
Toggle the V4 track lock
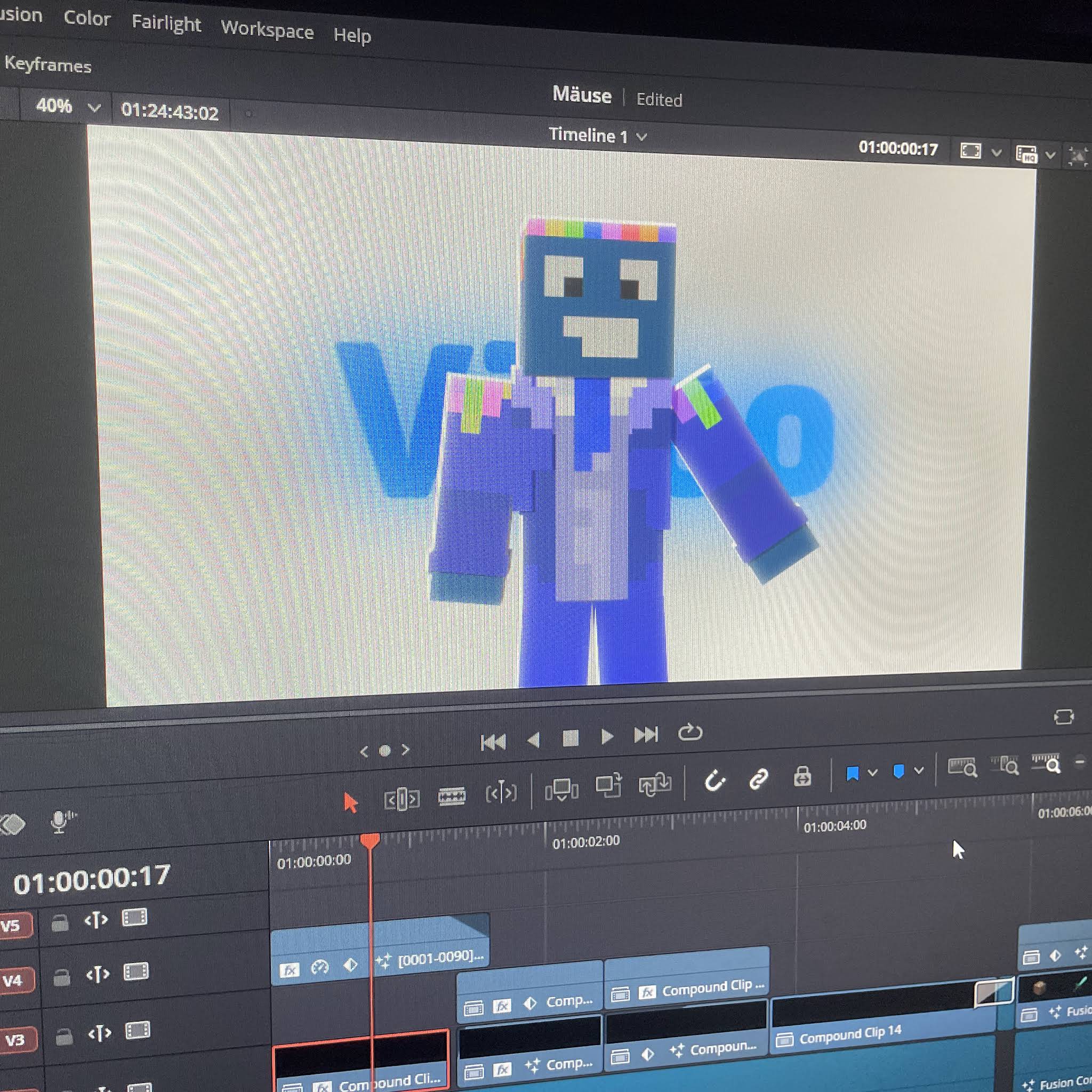click(x=62, y=977)
